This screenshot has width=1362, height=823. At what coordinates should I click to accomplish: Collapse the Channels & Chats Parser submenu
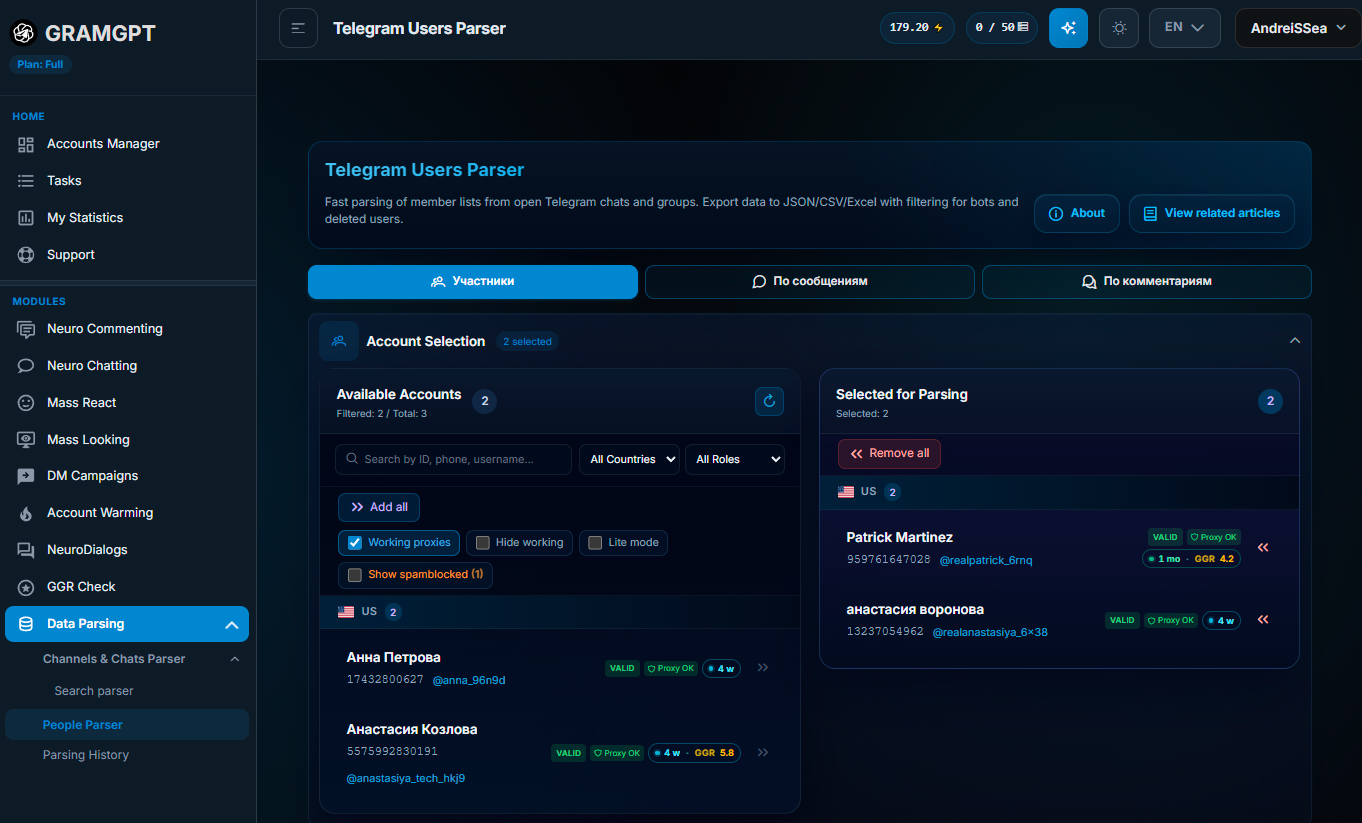pos(235,659)
